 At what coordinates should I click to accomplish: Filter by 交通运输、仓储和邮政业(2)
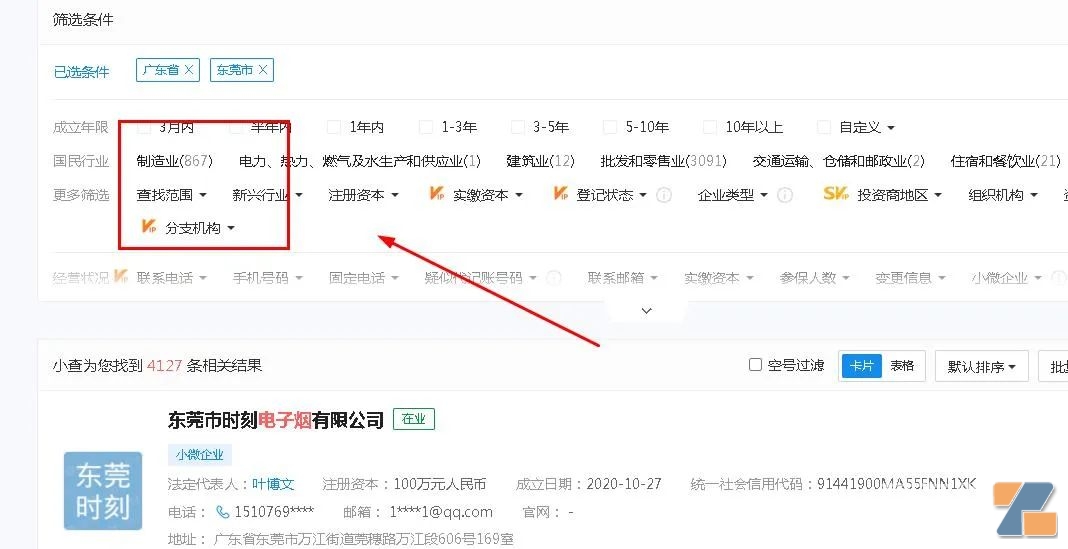click(x=838, y=161)
